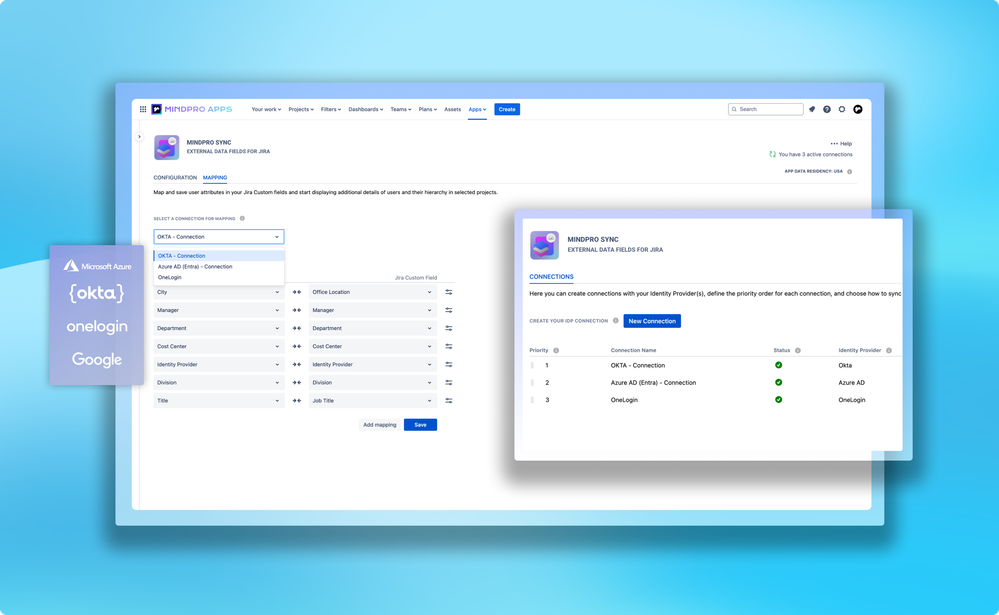
Task: Click the New Connection button
Action: point(652,321)
